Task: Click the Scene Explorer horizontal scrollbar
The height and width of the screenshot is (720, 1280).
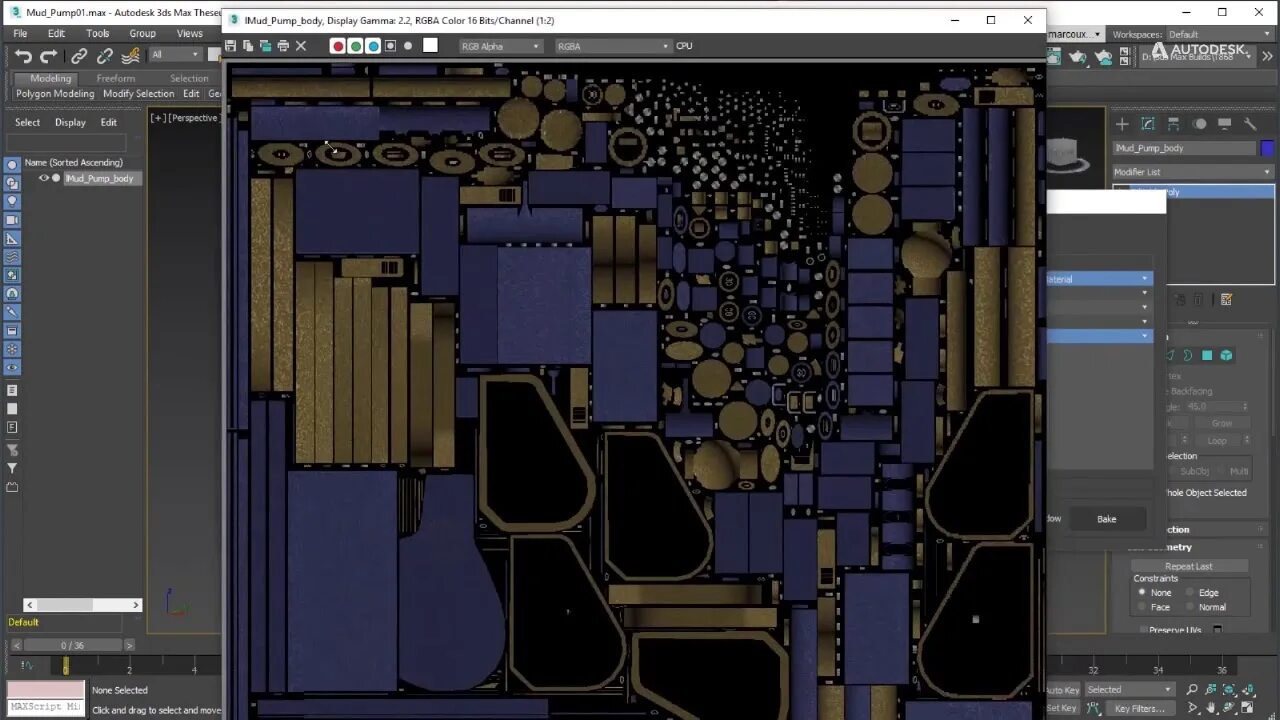Action: point(82,604)
